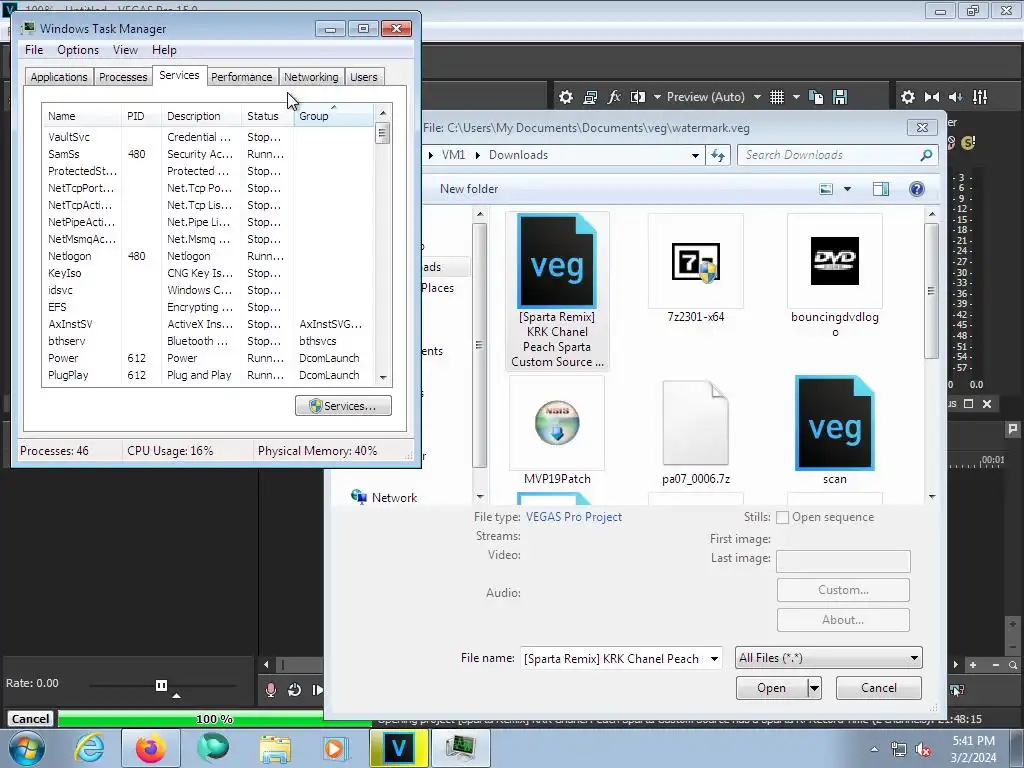Click the Split Screen View icon
Viewport: 1024px width, 768px height.
(x=638, y=97)
